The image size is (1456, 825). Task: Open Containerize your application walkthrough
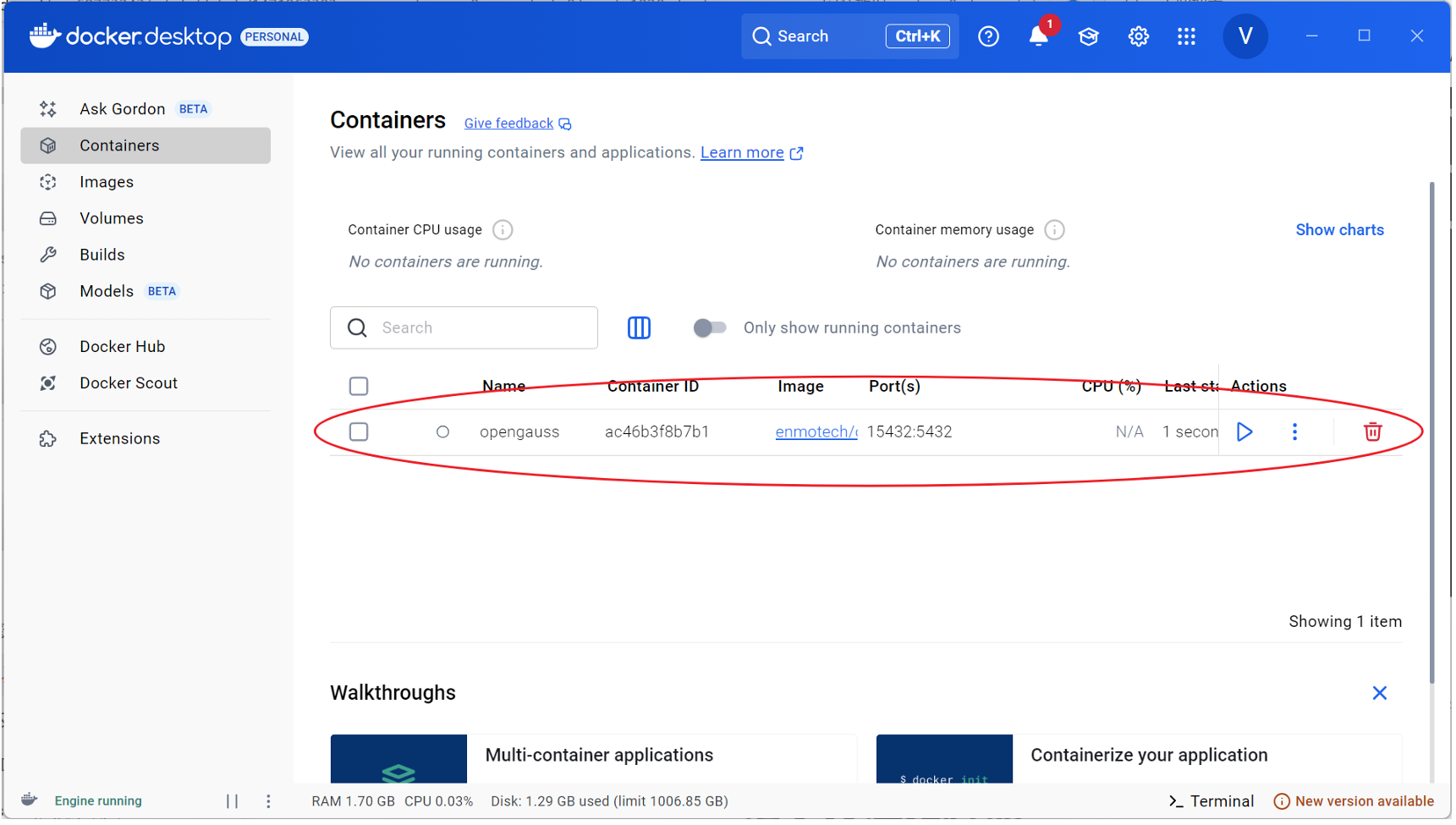pyautogui.click(x=1140, y=759)
